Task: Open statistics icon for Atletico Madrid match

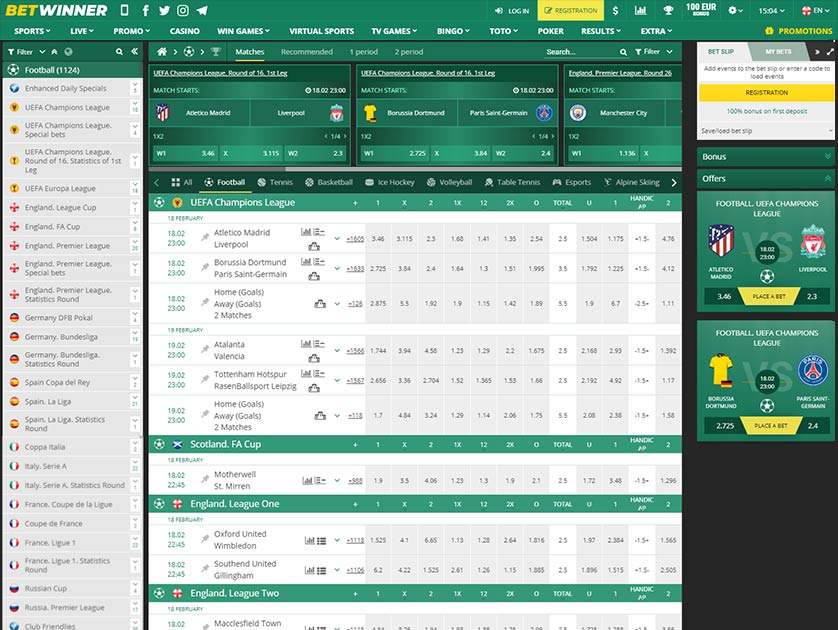Action: click(x=306, y=232)
